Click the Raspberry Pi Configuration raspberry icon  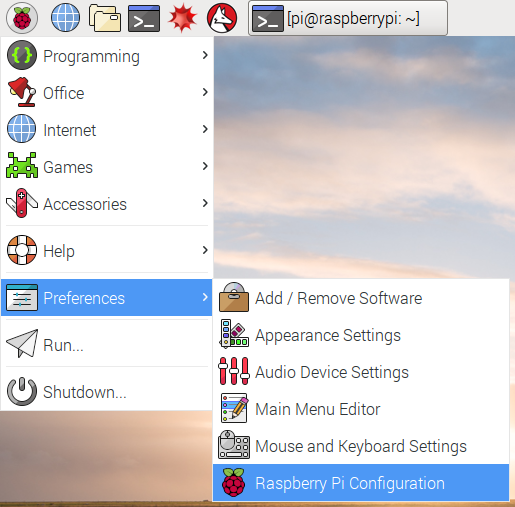click(x=234, y=482)
